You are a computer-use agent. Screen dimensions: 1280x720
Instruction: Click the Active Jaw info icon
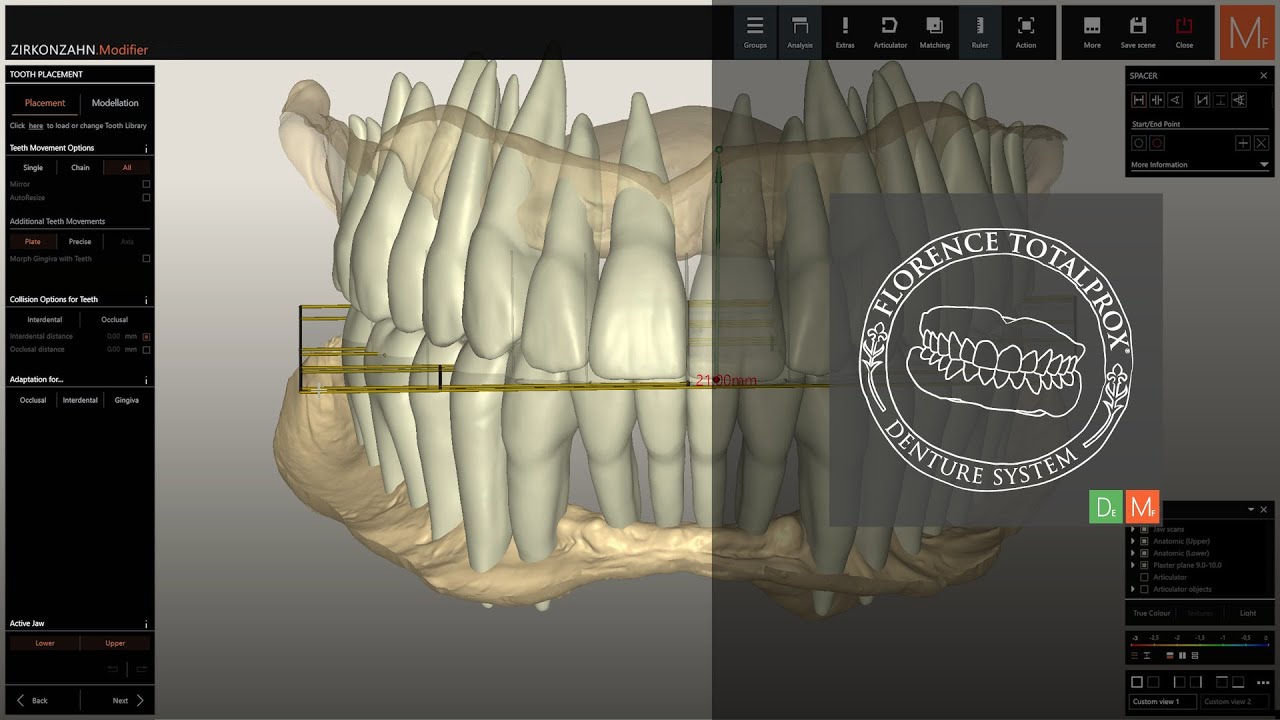[x=146, y=624]
